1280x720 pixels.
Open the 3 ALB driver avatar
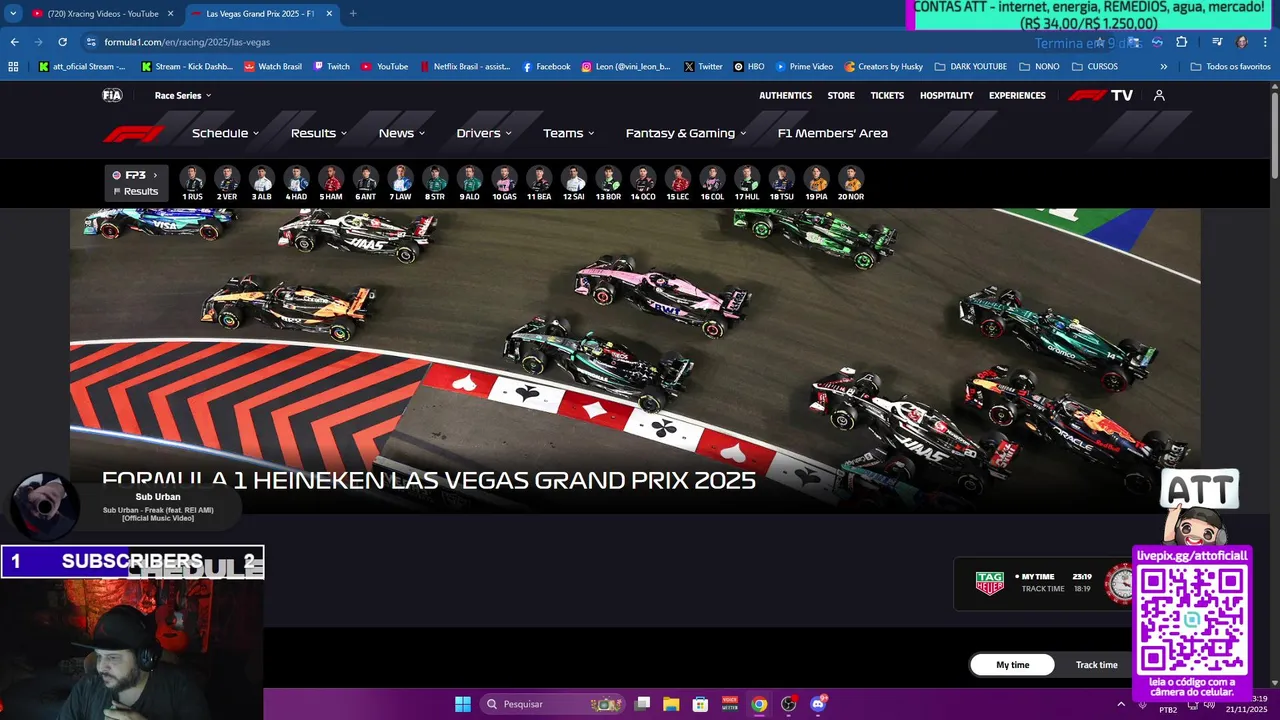(x=262, y=183)
